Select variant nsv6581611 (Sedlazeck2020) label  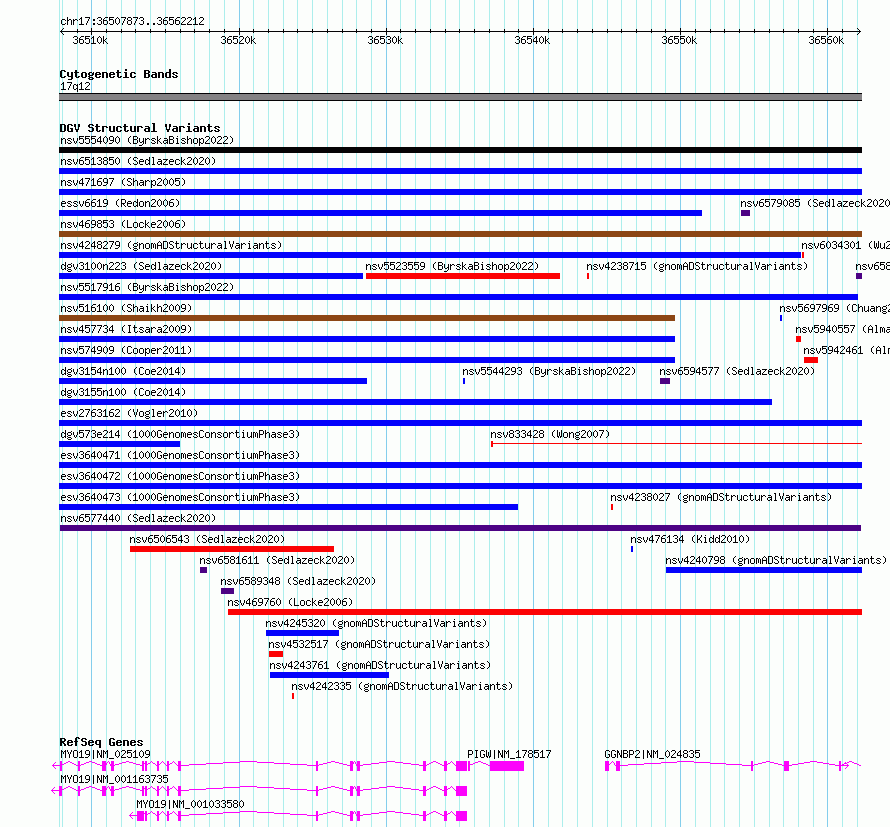277,560
